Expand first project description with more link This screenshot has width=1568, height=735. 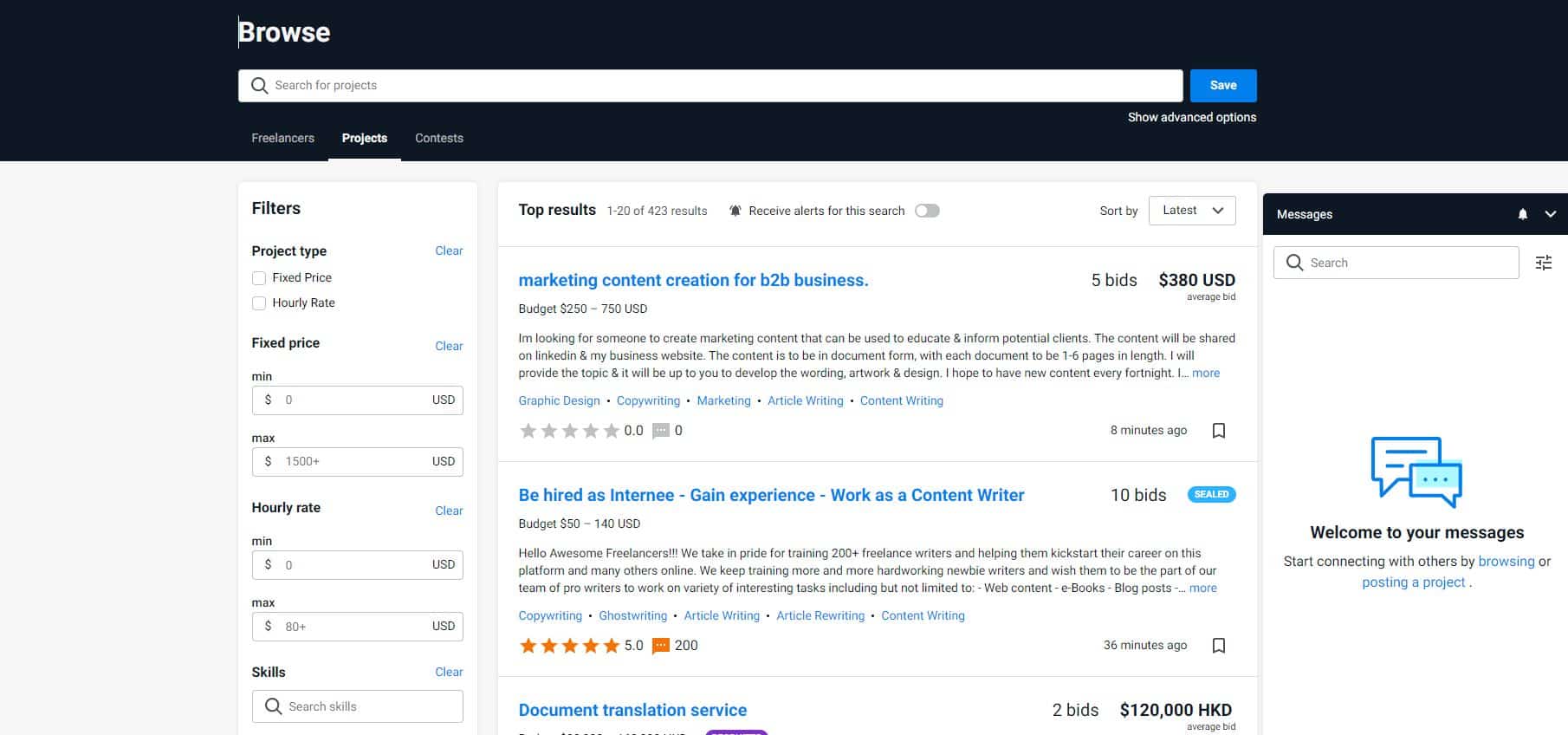coord(1206,373)
